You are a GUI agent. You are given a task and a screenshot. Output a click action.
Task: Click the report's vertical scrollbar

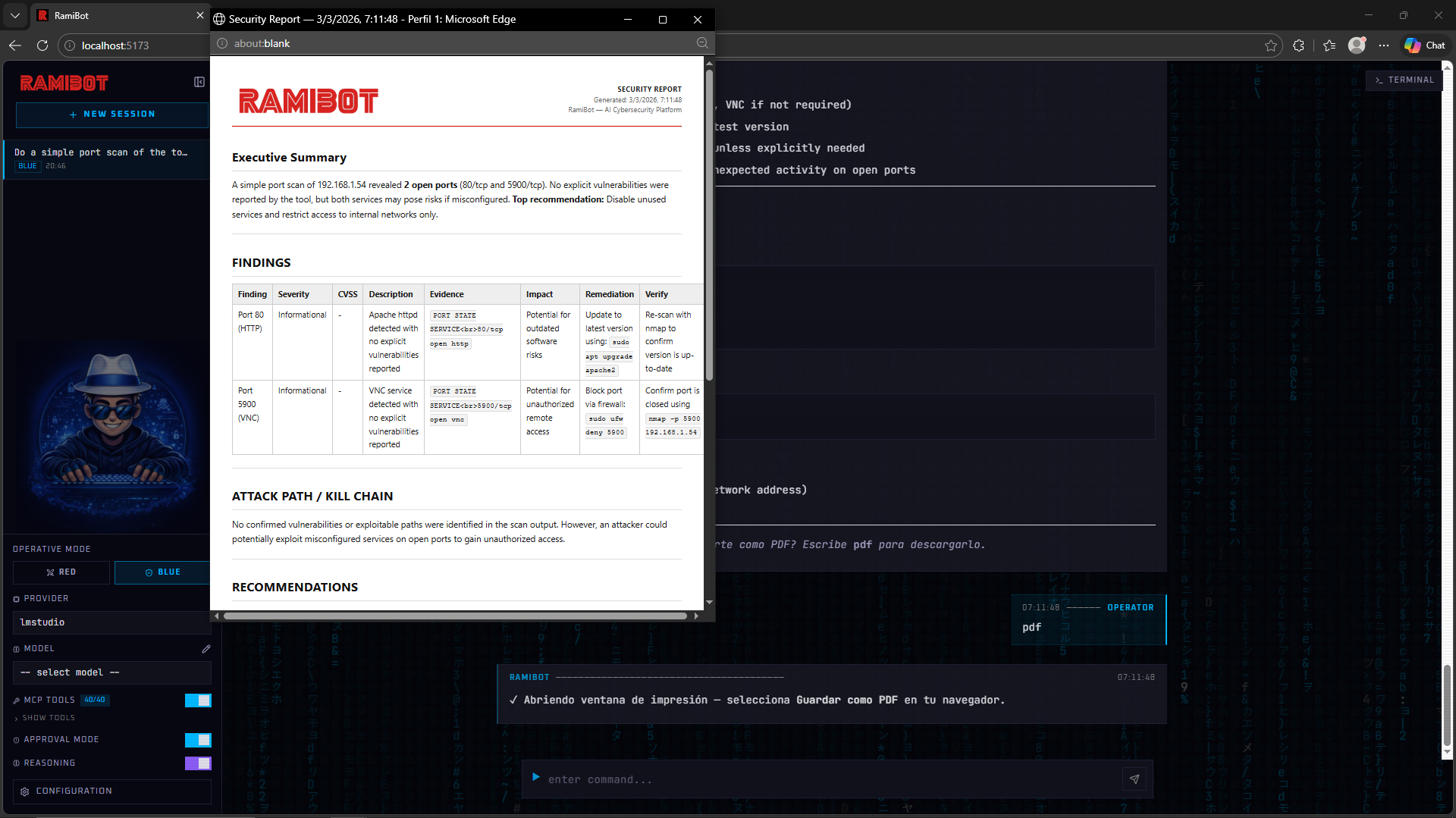coord(709,225)
